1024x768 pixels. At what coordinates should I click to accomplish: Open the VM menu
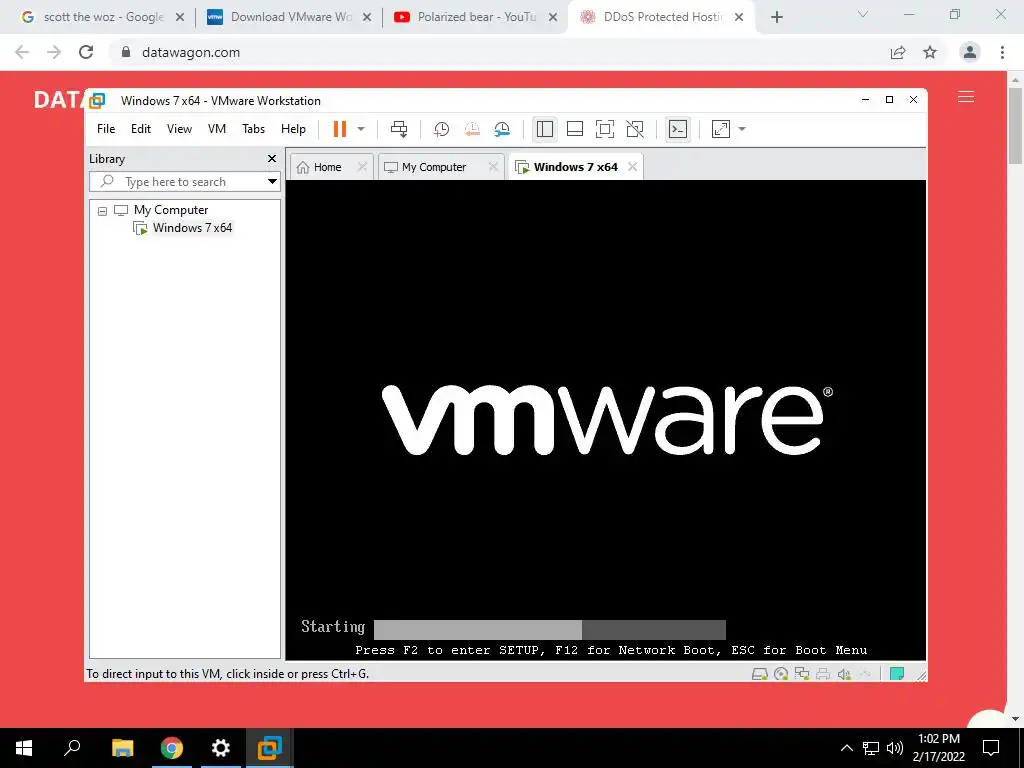pos(217,129)
